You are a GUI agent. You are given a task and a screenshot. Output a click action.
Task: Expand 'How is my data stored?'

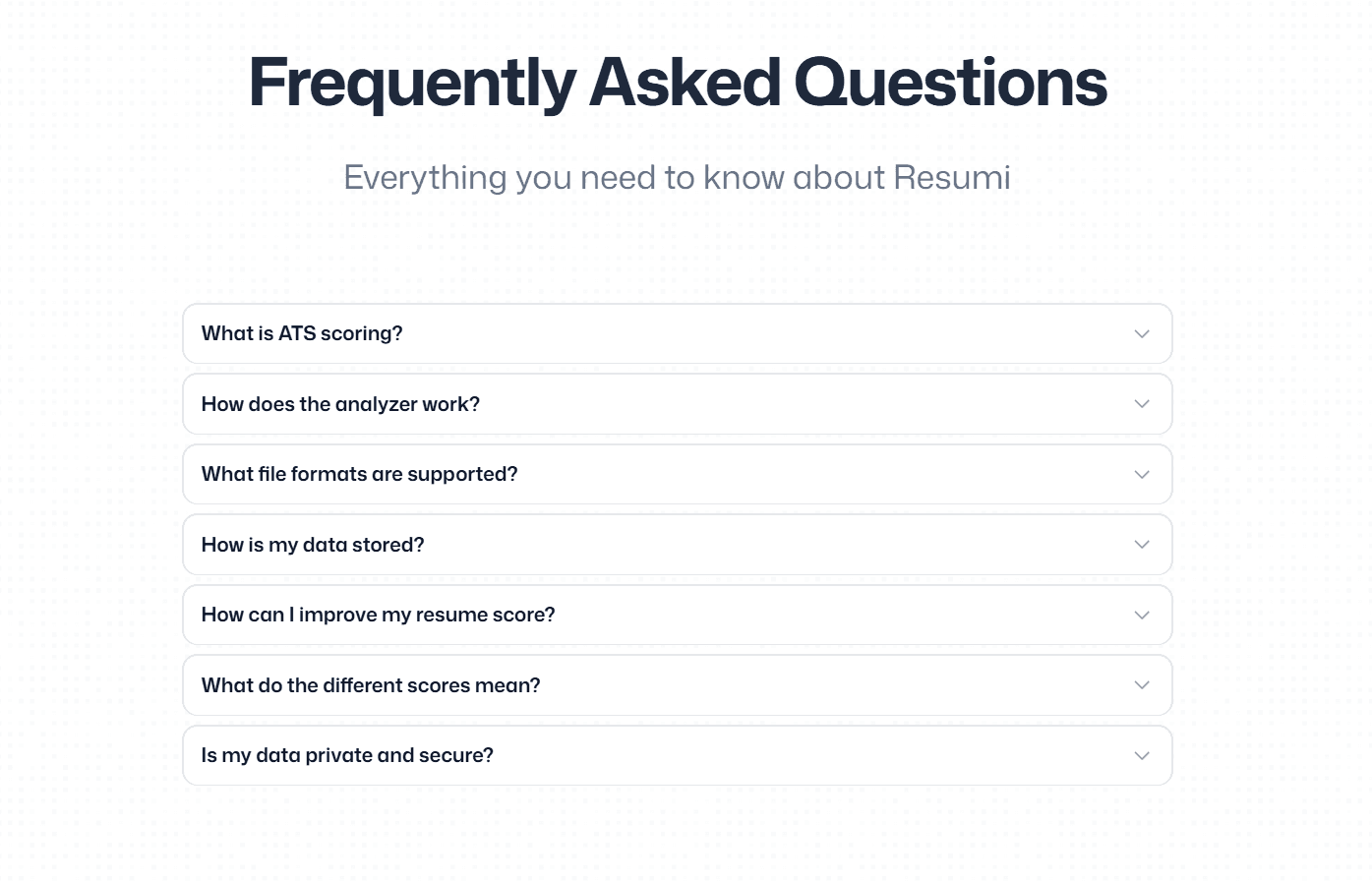click(x=313, y=545)
